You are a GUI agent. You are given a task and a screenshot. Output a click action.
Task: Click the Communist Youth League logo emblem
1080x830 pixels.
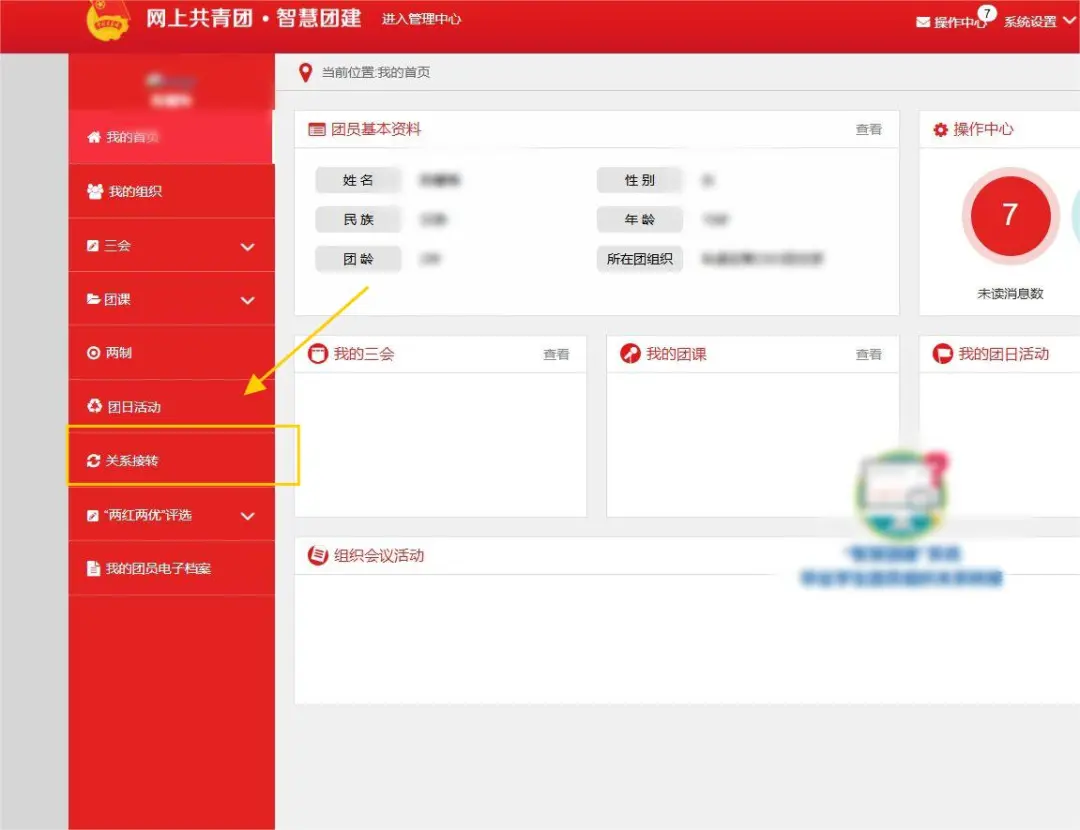tap(108, 20)
